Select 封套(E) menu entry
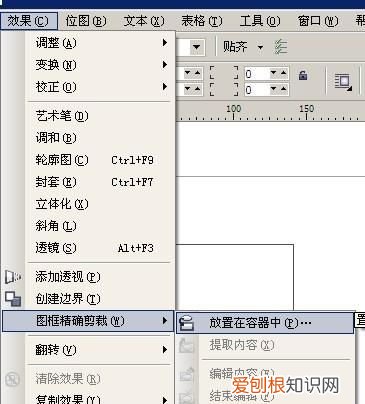 point(100,182)
